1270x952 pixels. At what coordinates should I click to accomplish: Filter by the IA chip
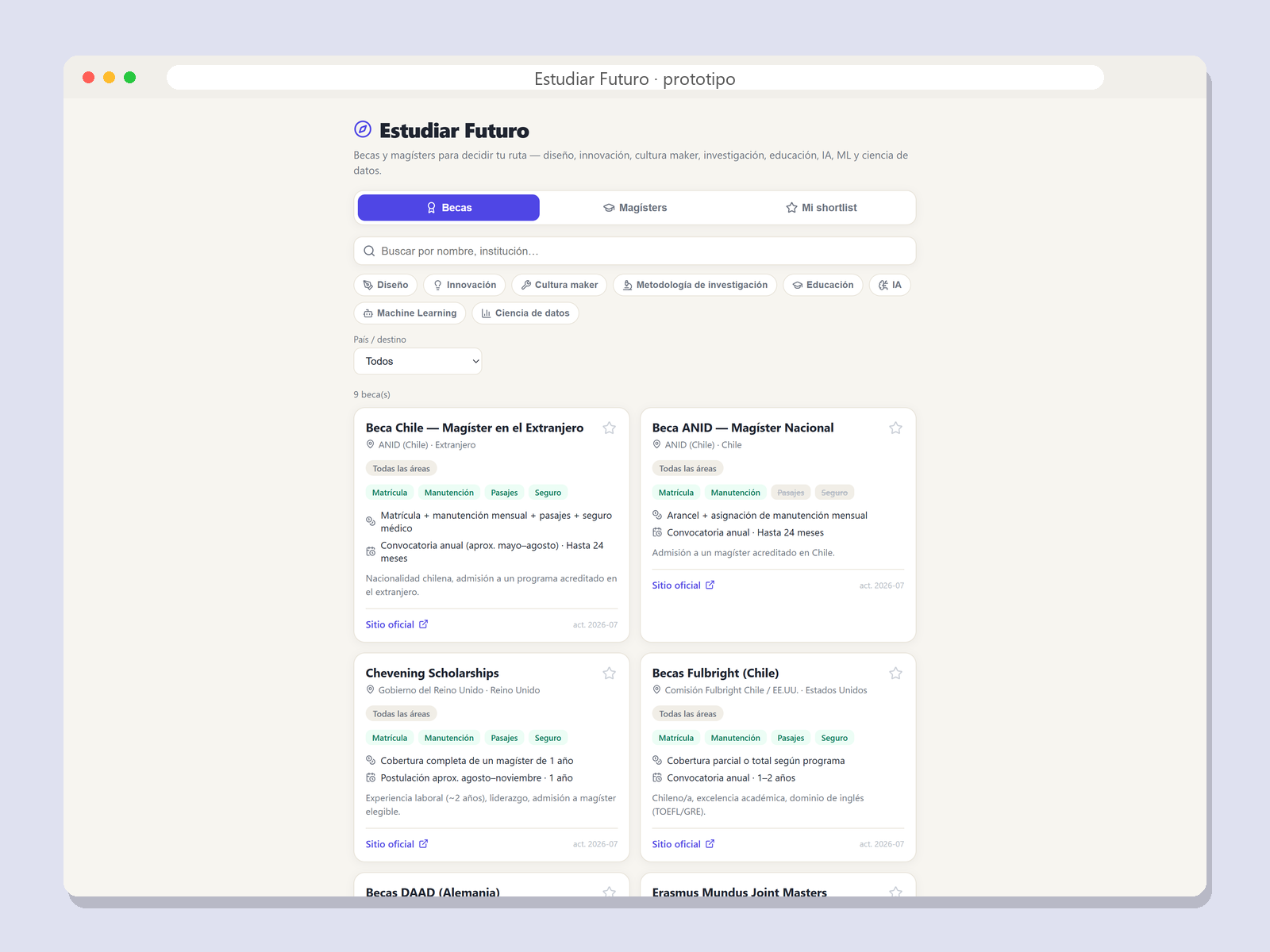pyautogui.click(x=890, y=285)
